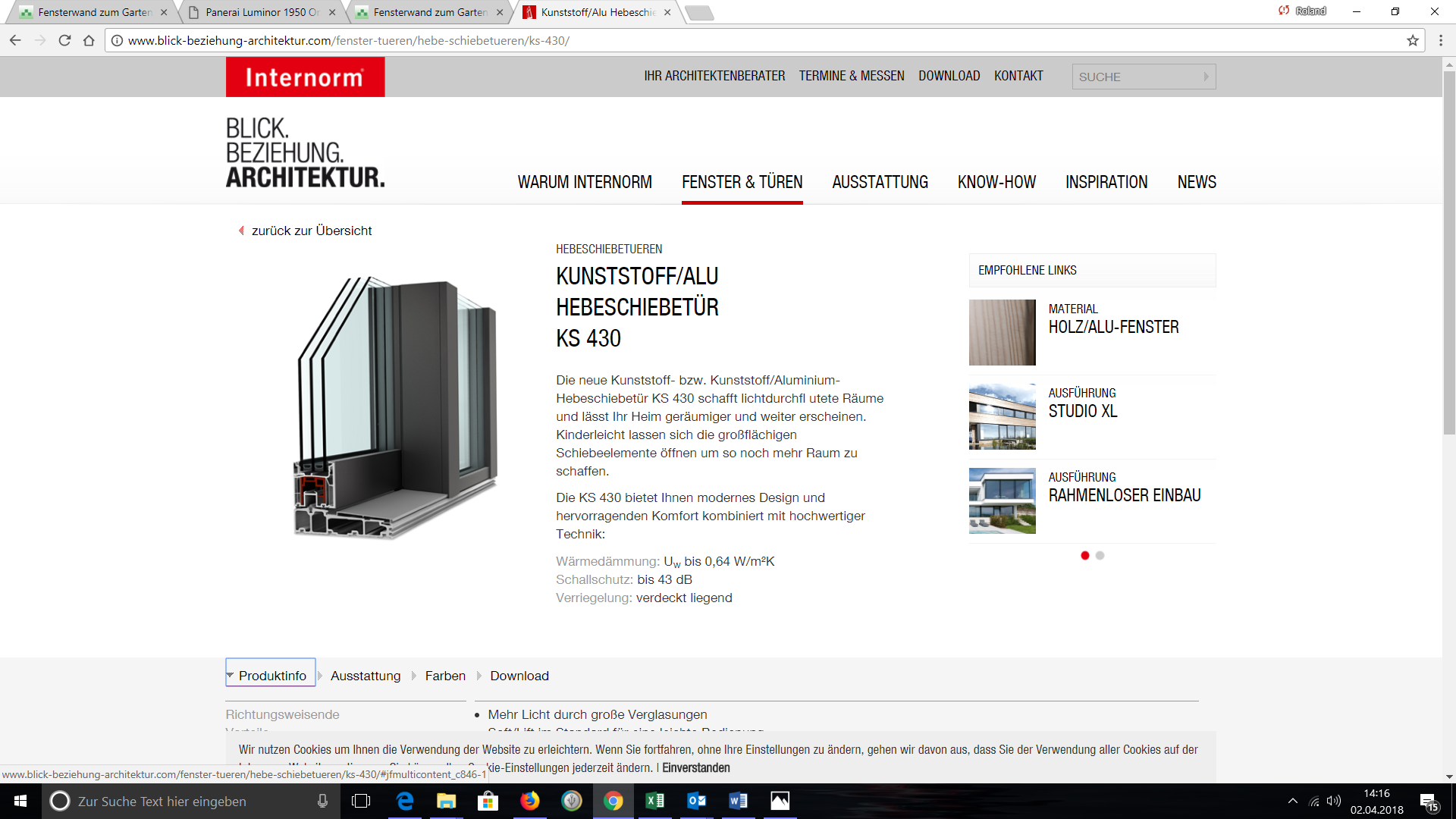Expand the Ausstattung product tab
Screen dimensions: 1456x819
click(x=365, y=676)
